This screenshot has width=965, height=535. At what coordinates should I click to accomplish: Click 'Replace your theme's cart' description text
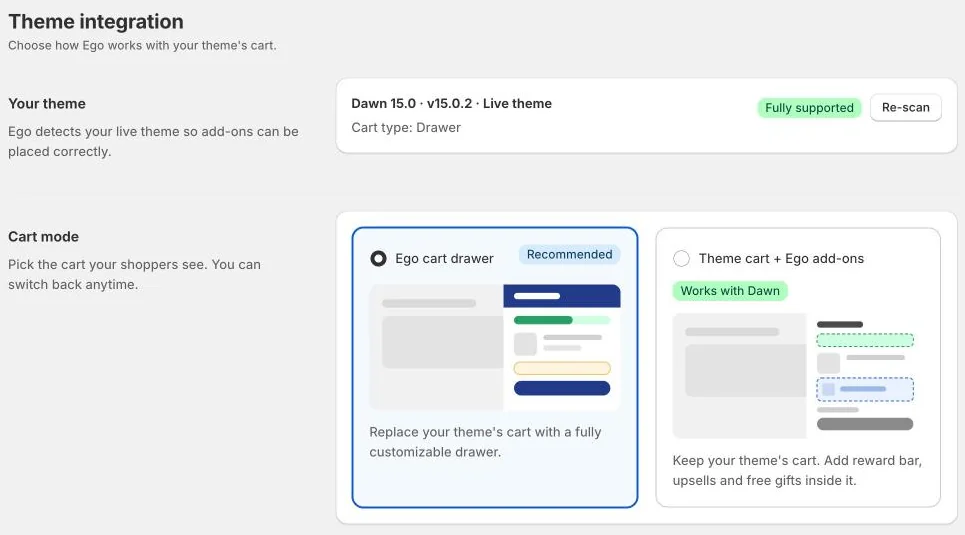click(x=486, y=442)
